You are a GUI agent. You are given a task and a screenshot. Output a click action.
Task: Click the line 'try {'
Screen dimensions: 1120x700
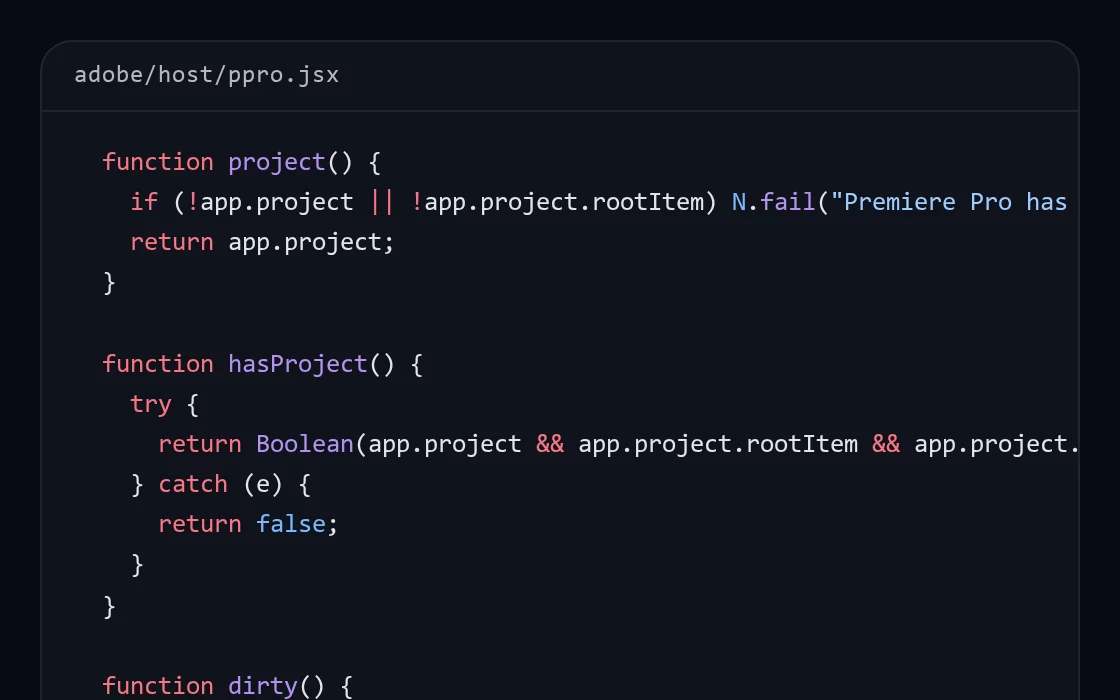tap(164, 404)
